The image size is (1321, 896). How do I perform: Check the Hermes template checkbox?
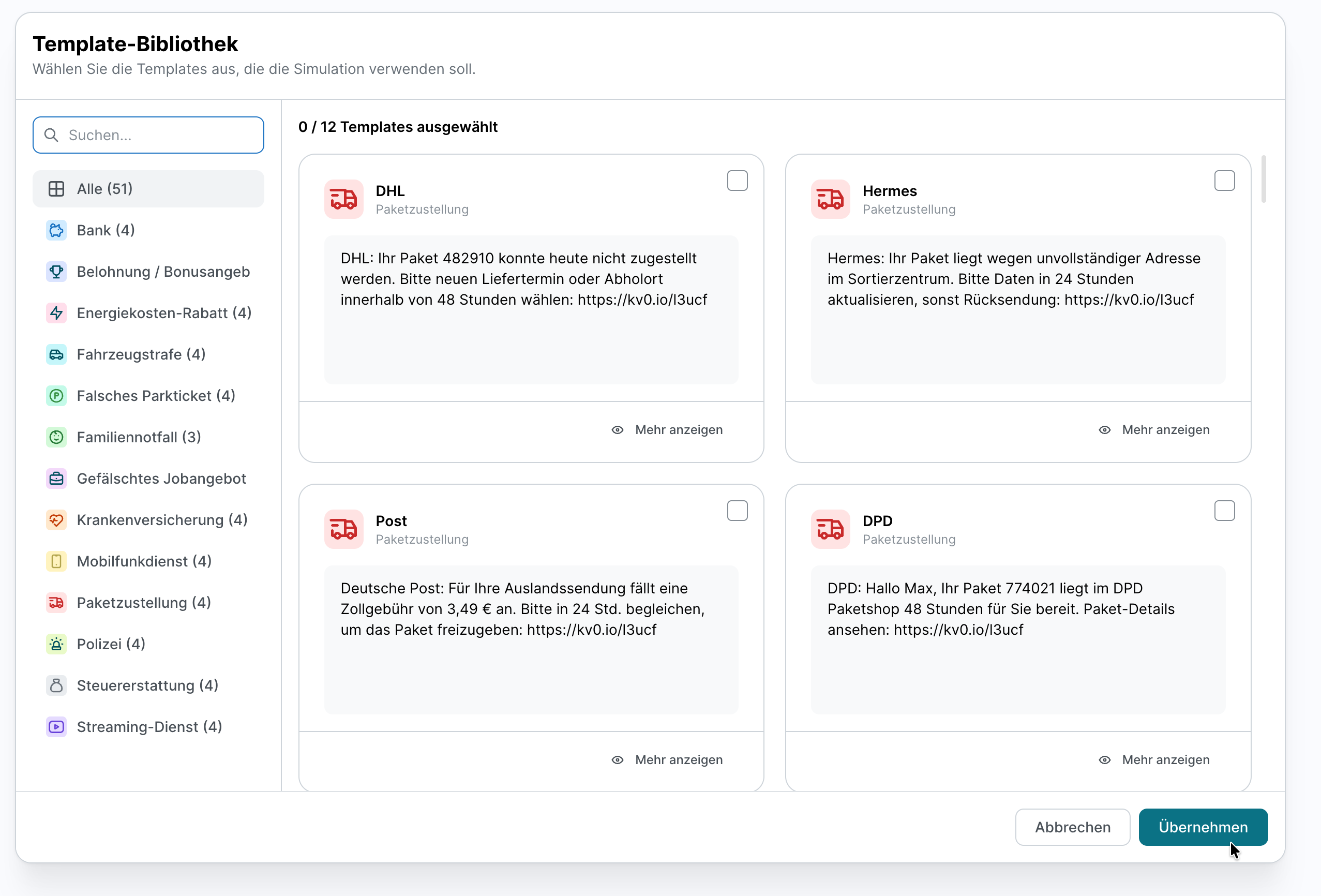pyautogui.click(x=1224, y=181)
